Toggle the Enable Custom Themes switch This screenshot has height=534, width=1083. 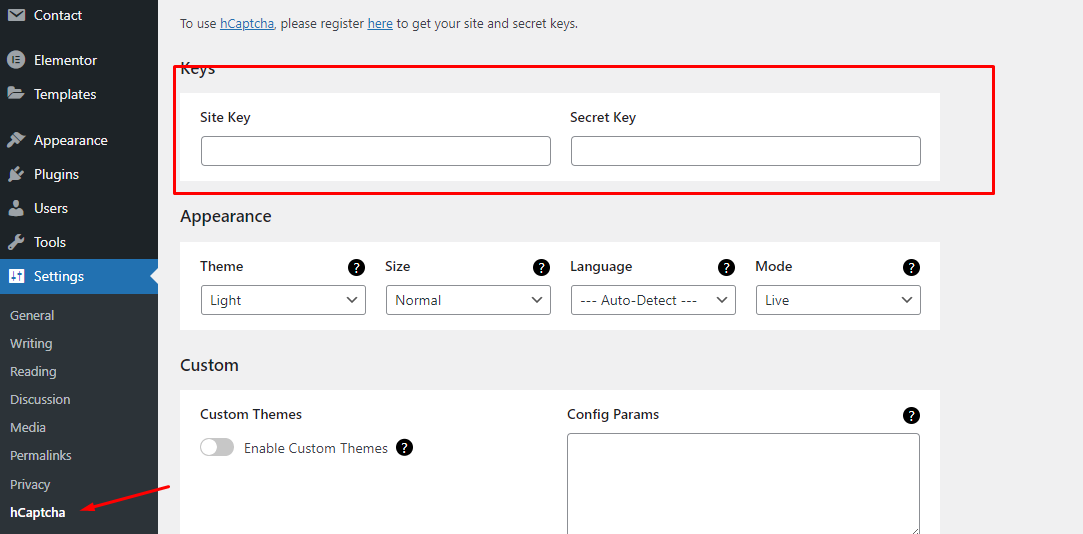(217, 448)
